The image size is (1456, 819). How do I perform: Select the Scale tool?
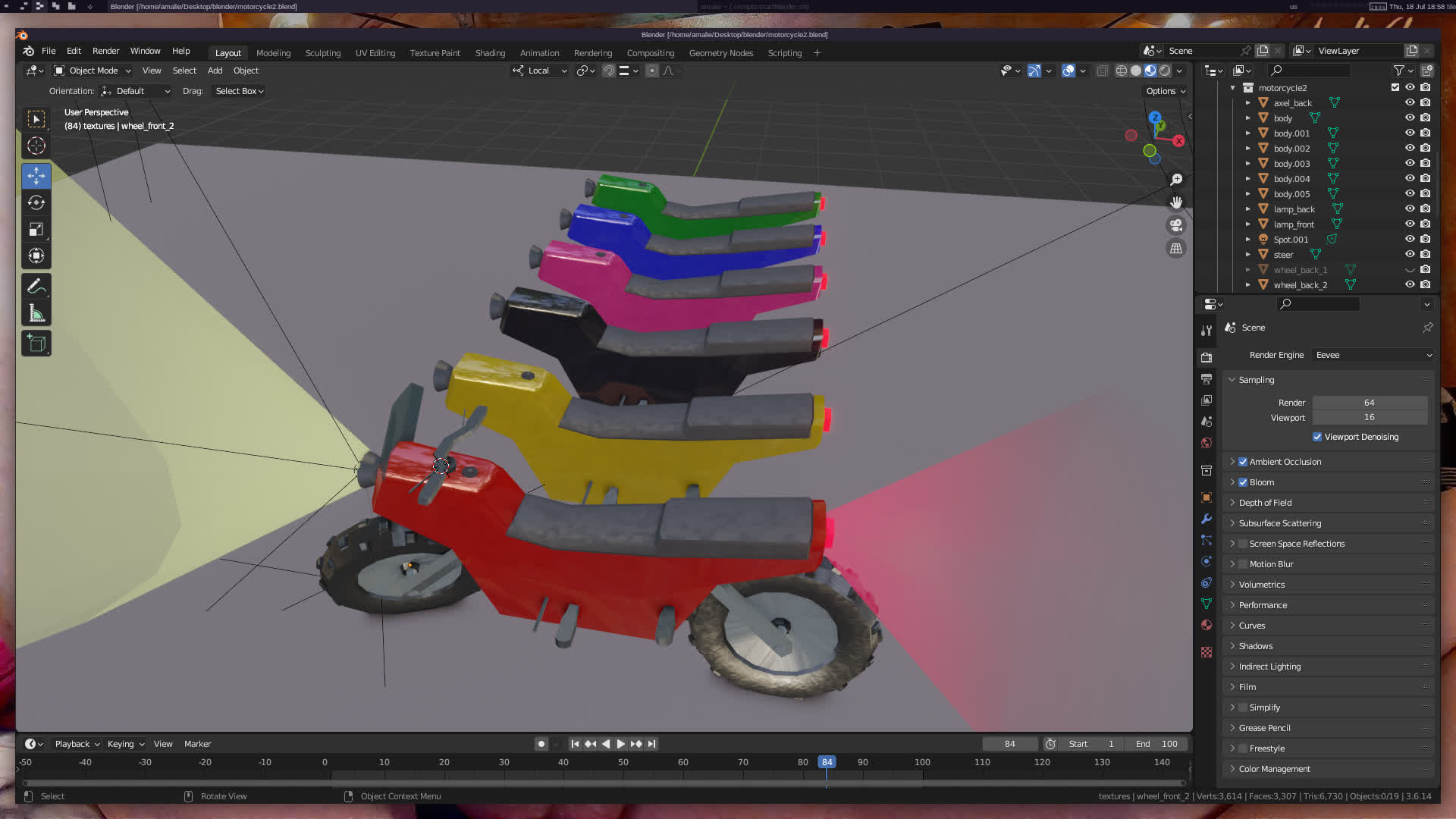36,229
